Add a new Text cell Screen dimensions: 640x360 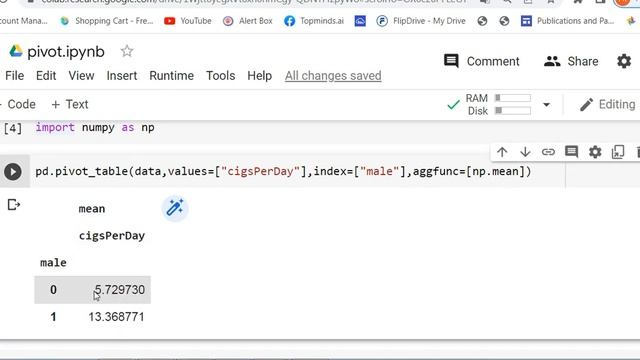[70, 104]
